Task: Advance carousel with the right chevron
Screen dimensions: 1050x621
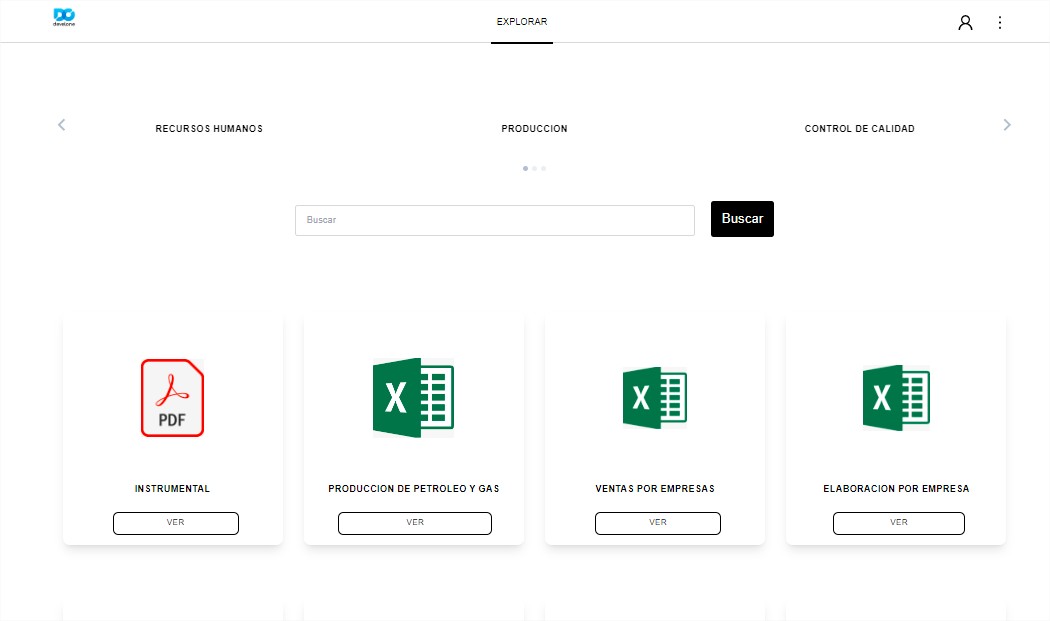Action: point(1007,125)
